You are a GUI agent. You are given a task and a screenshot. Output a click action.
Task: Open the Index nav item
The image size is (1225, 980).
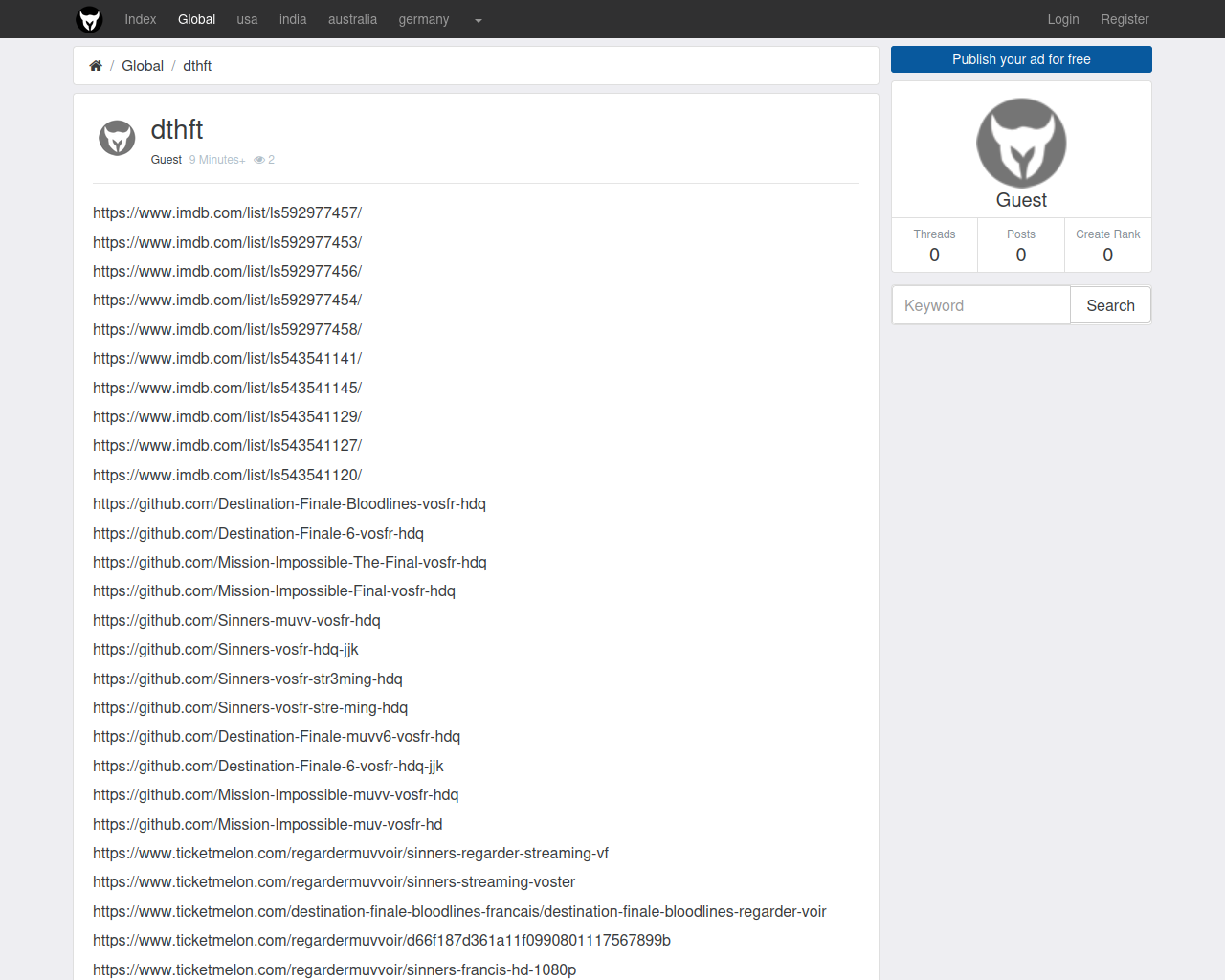141,19
